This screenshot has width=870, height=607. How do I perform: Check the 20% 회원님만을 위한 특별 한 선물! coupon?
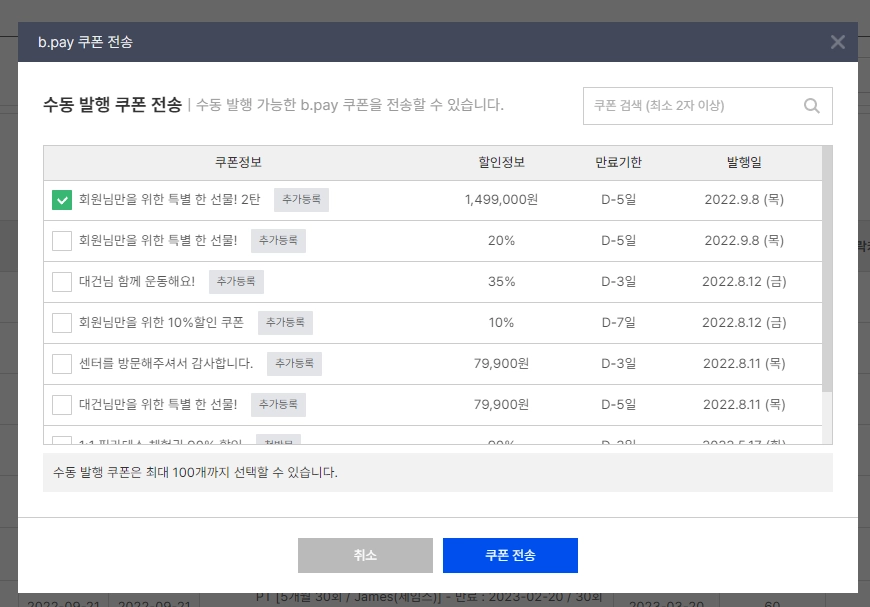pos(62,241)
